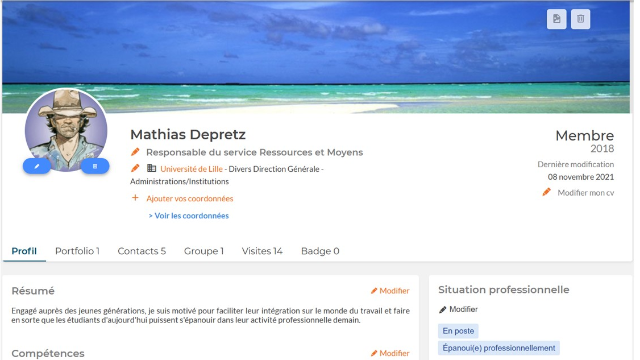
Task: Remove the avatar with small delete button
Action: pos(95,166)
